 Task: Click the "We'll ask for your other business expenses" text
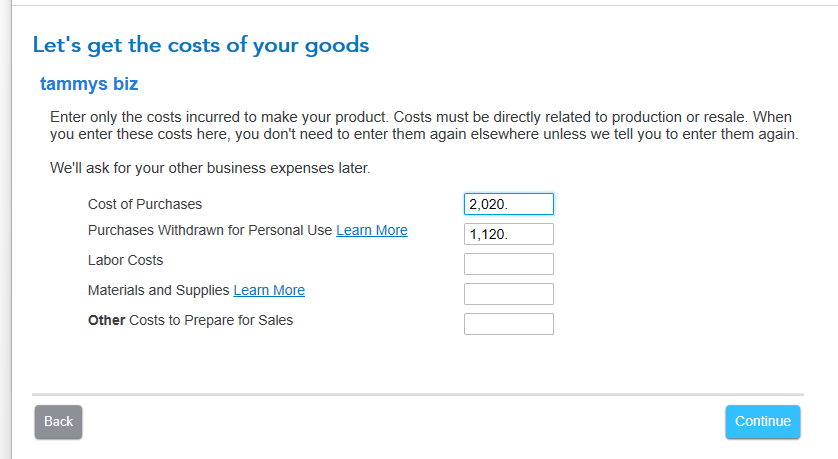point(210,168)
